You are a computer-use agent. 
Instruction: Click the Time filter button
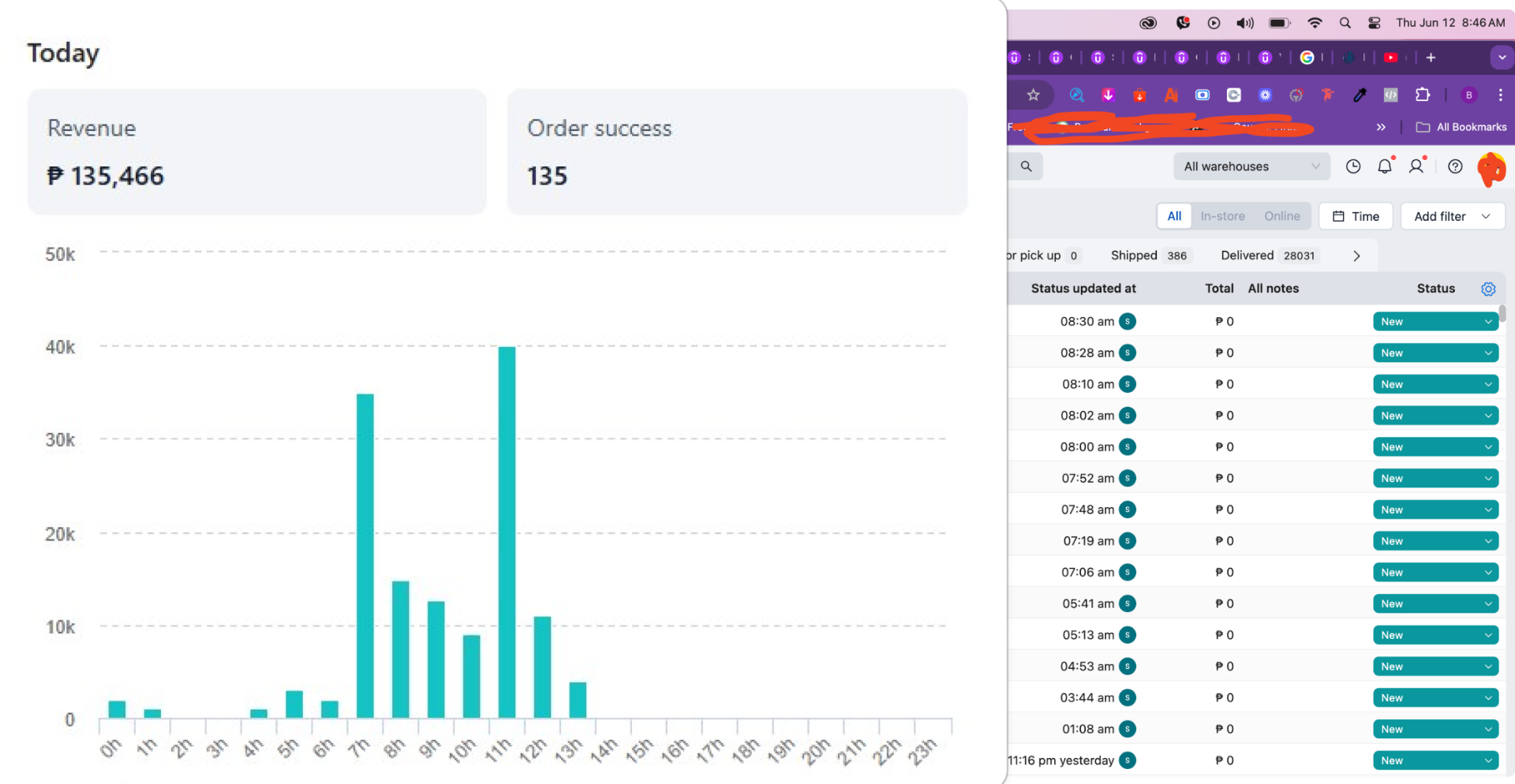click(x=1356, y=216)
